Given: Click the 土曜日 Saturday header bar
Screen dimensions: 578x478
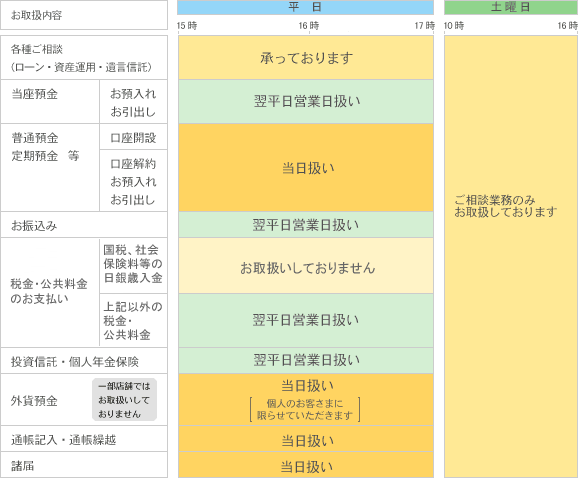Looking at the screenshot, I should pyautogui.click(x=511, y=7).
